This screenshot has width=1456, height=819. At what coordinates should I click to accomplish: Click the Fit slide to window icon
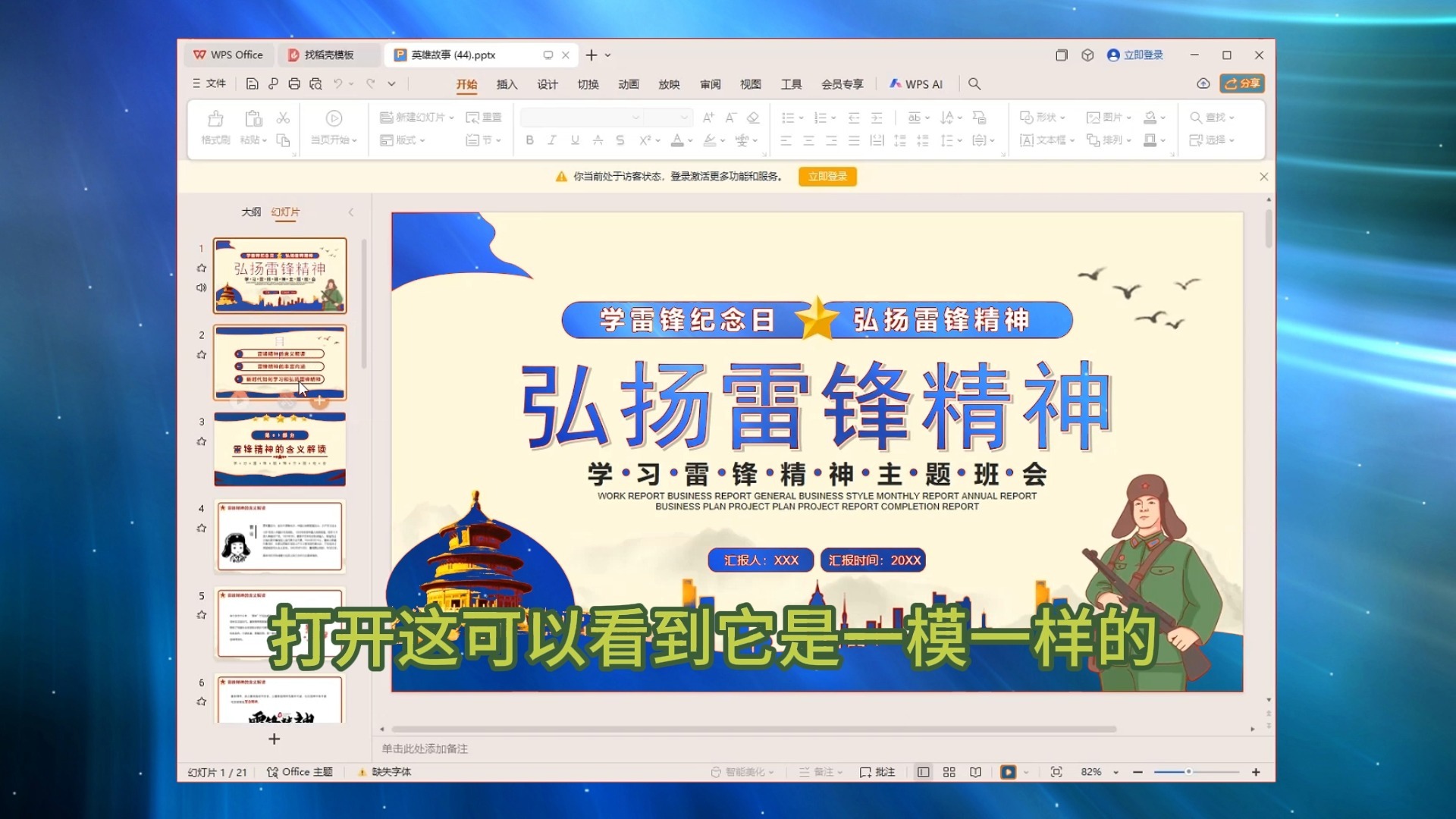point(1056,772)
